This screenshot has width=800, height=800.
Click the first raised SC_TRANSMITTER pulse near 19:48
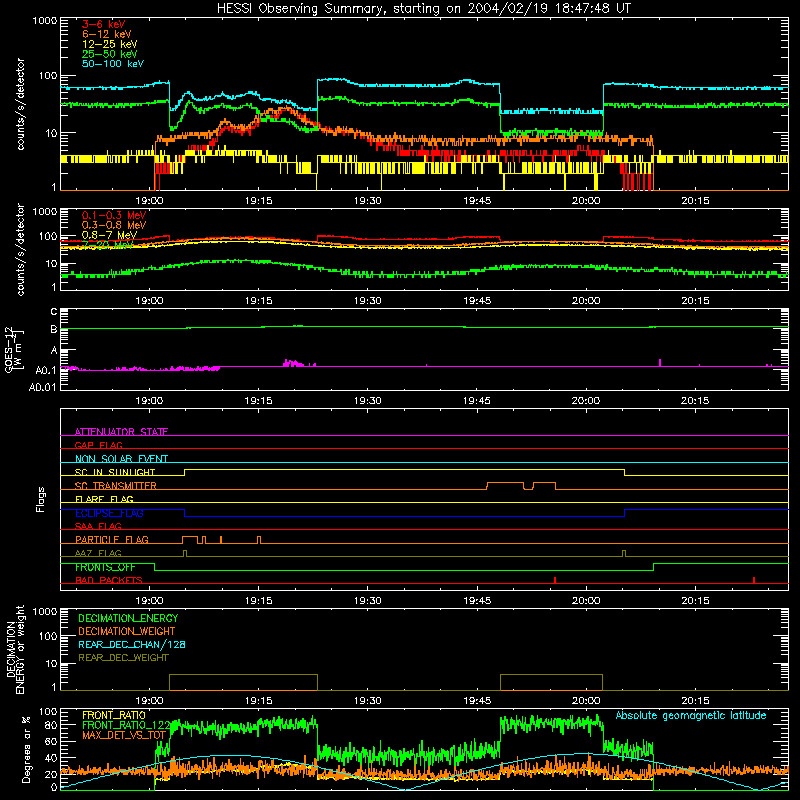coord(505,485)
